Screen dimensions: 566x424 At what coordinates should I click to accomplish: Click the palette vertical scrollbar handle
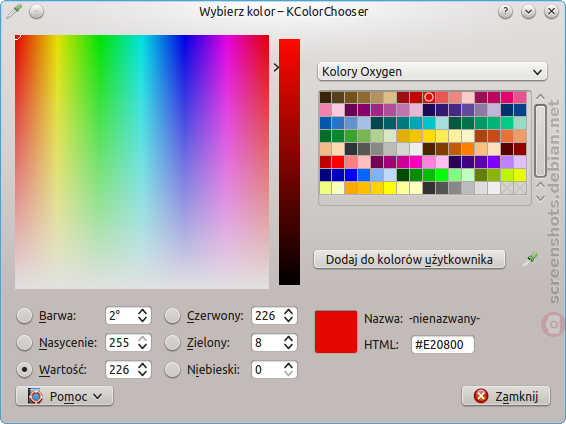pos(540,141)
